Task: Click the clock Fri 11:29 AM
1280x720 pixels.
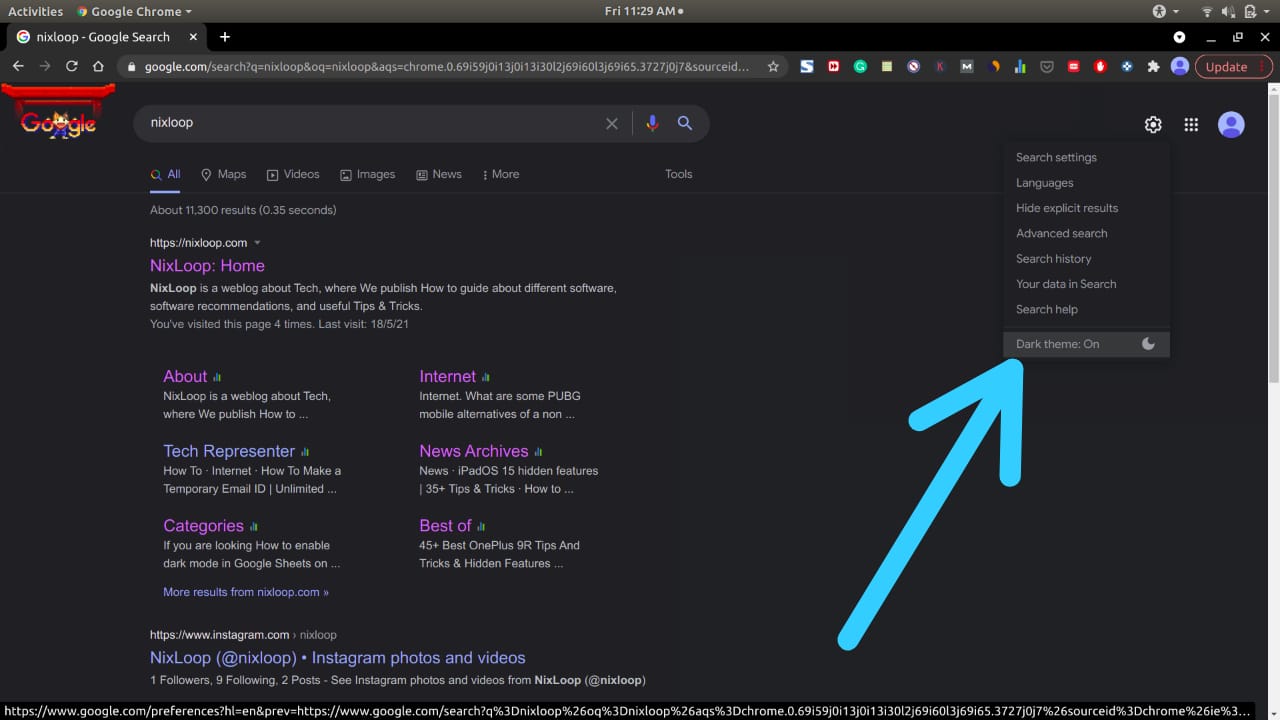Action: [640, 11]
